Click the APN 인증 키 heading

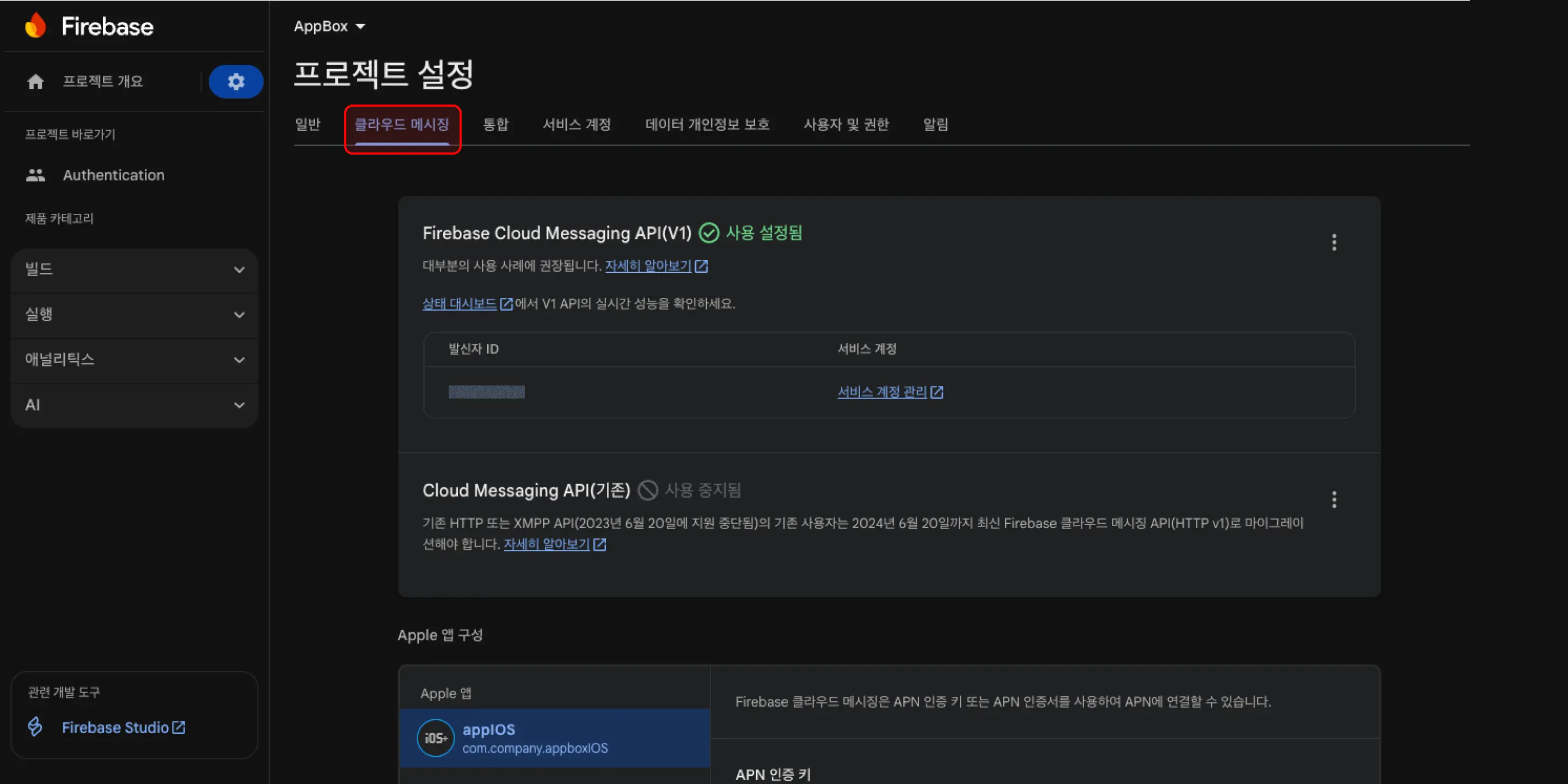(x=773, y=774)
